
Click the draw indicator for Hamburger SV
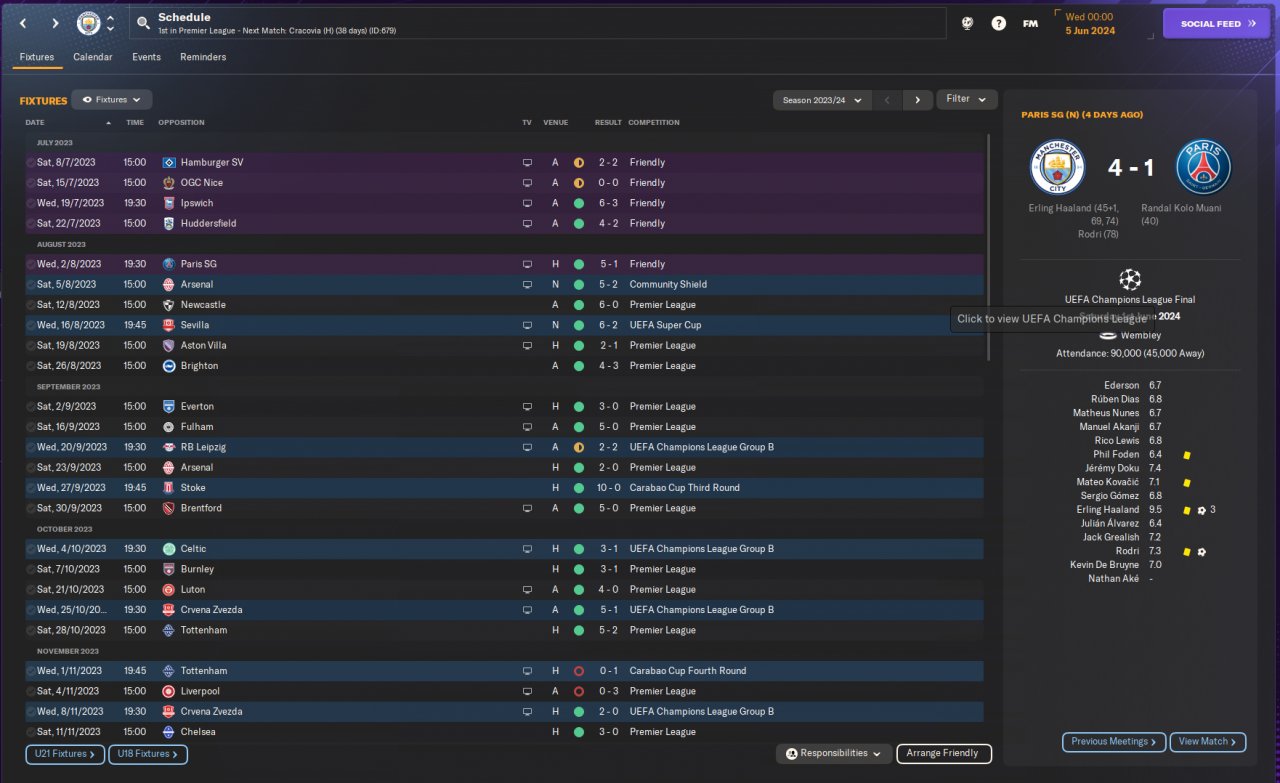(x=578, y=162)
